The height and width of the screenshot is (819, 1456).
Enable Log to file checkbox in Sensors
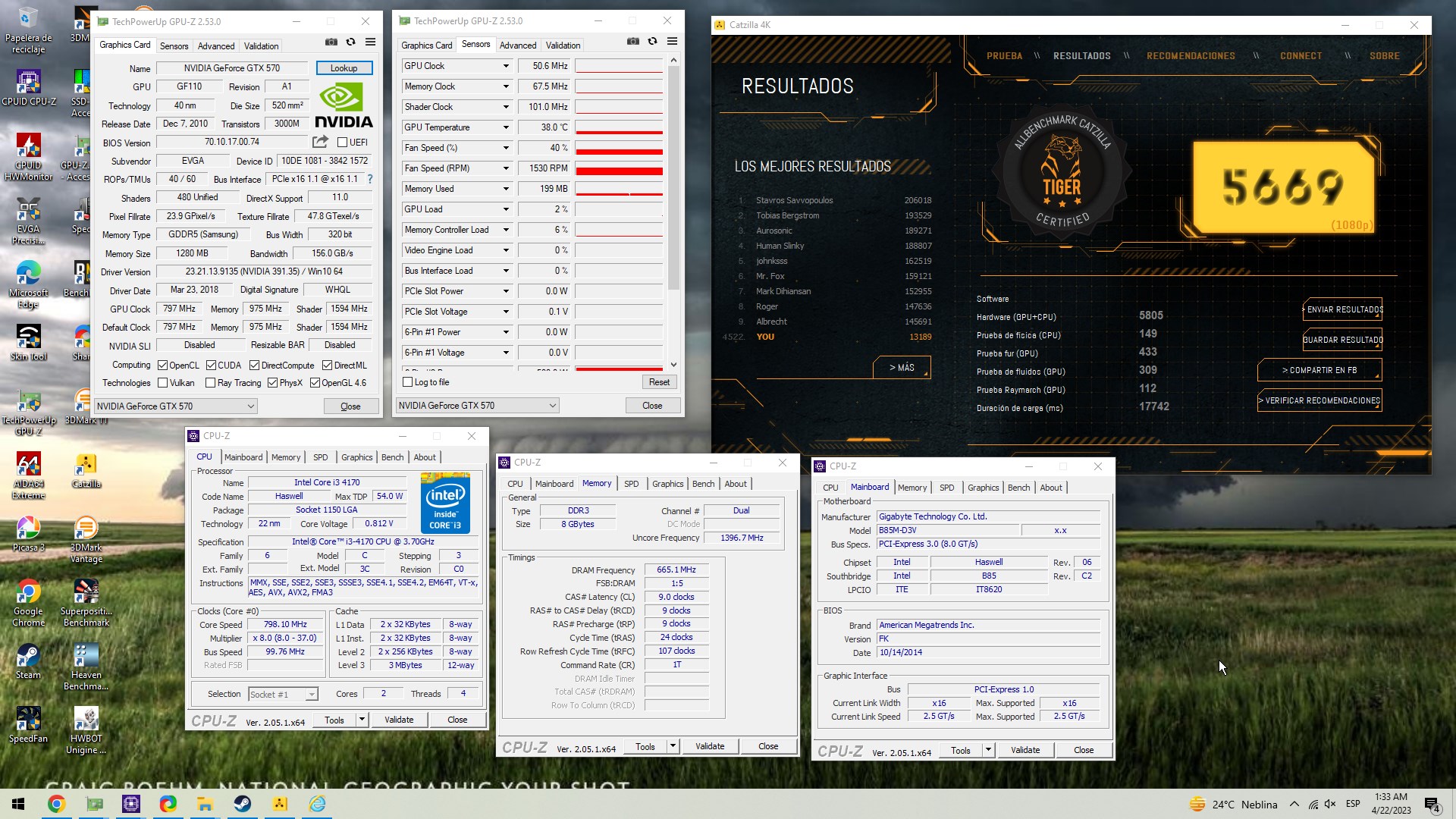tap(408, 382)
